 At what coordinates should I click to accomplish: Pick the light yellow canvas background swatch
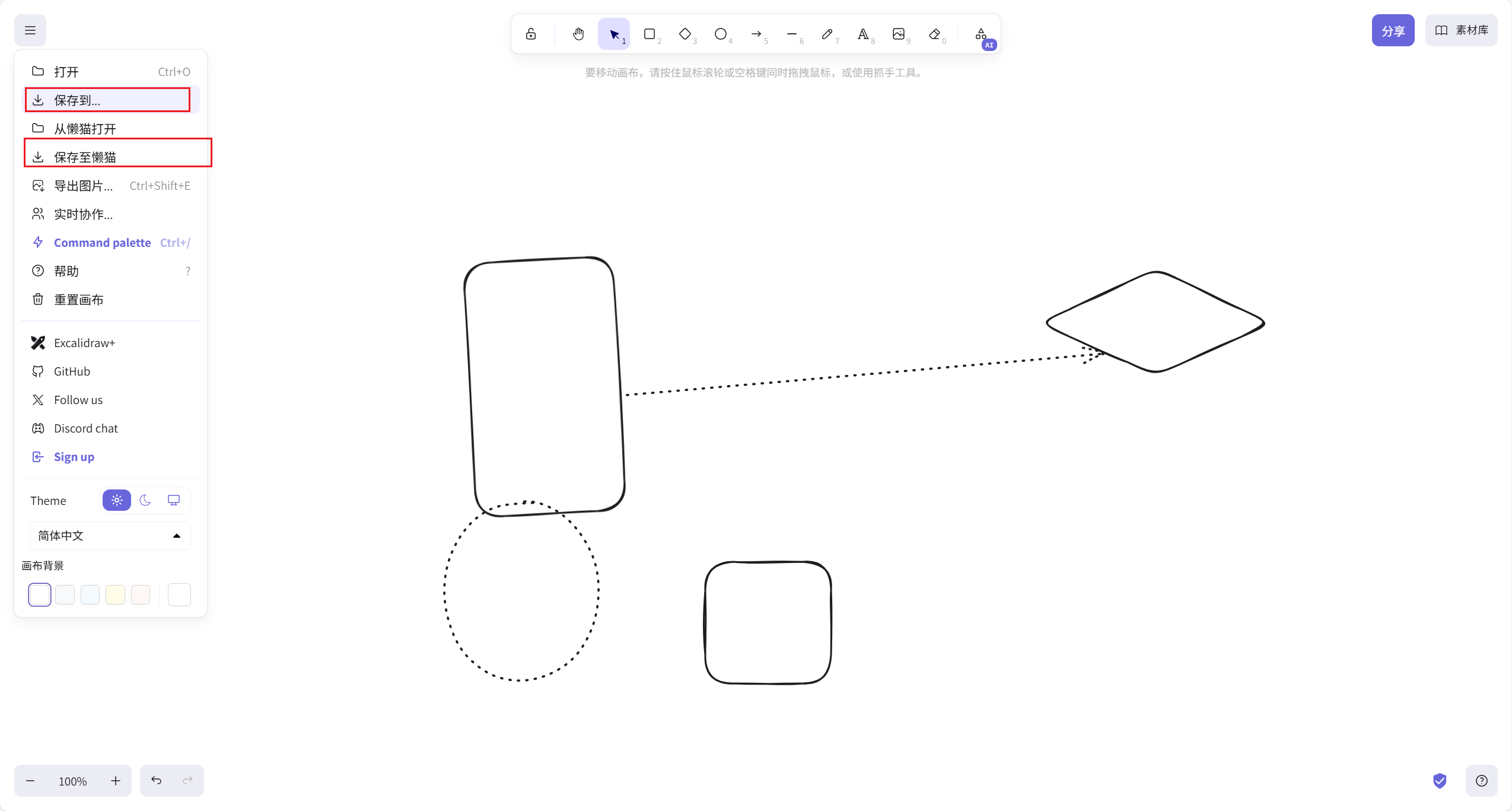pyautogui.click(x=115, y=594)
